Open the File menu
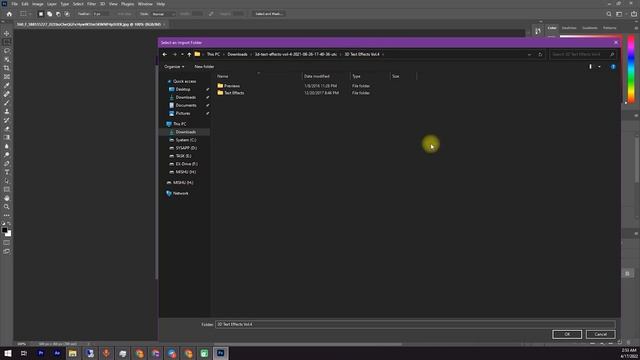The image size is (640, 360). 14,4
